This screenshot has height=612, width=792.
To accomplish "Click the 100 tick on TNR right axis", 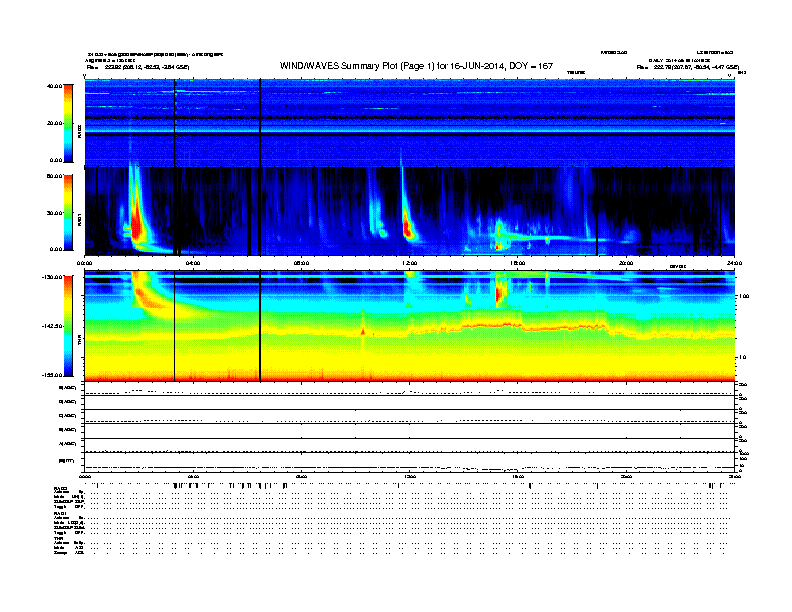I will pyautogui.click(x=744, y=296).
